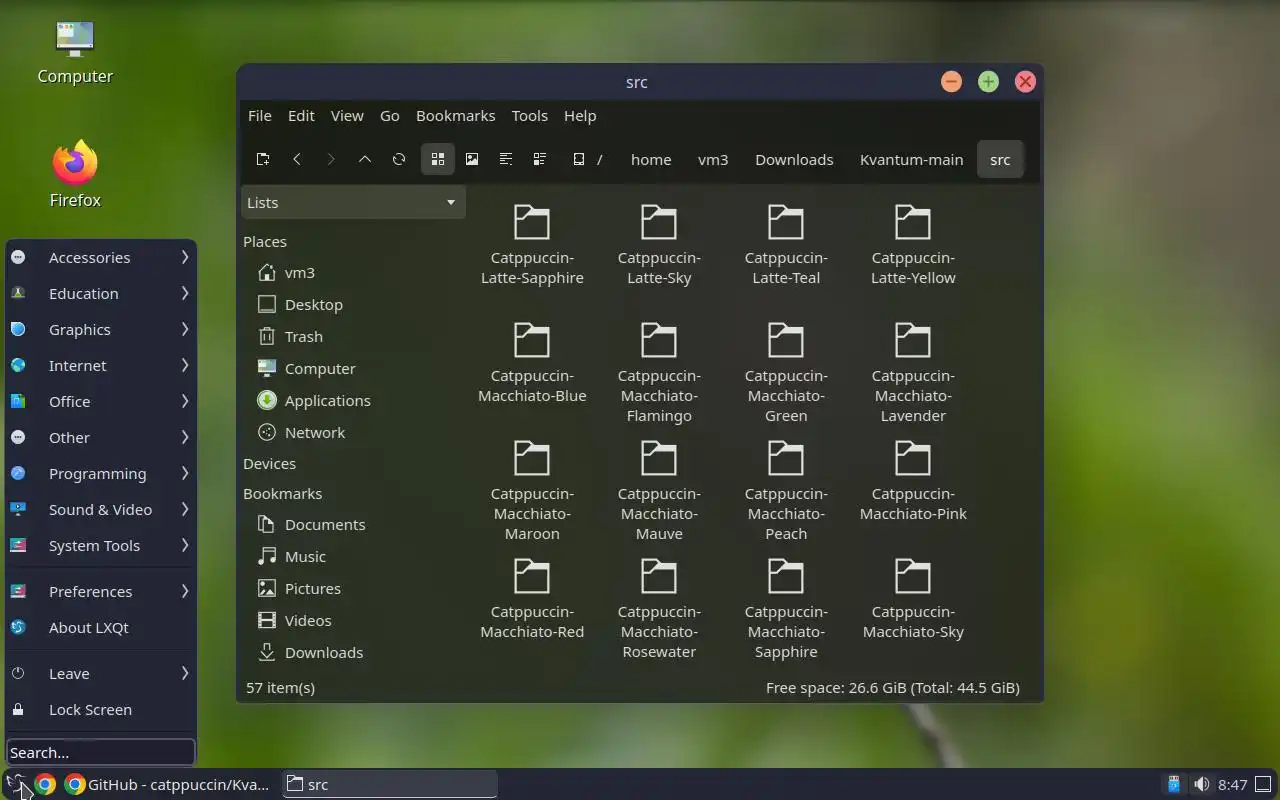The width and height of the screenshot is (1280, 800).
Task: Switch to Icon View mode
Action: 438,159
